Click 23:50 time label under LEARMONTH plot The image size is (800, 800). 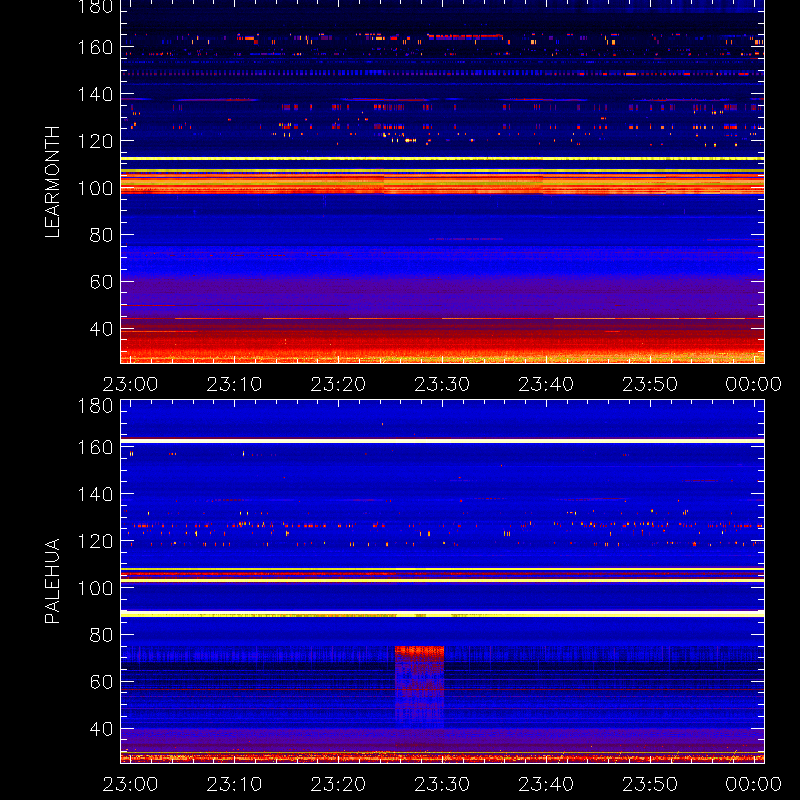tap(650, 384)
